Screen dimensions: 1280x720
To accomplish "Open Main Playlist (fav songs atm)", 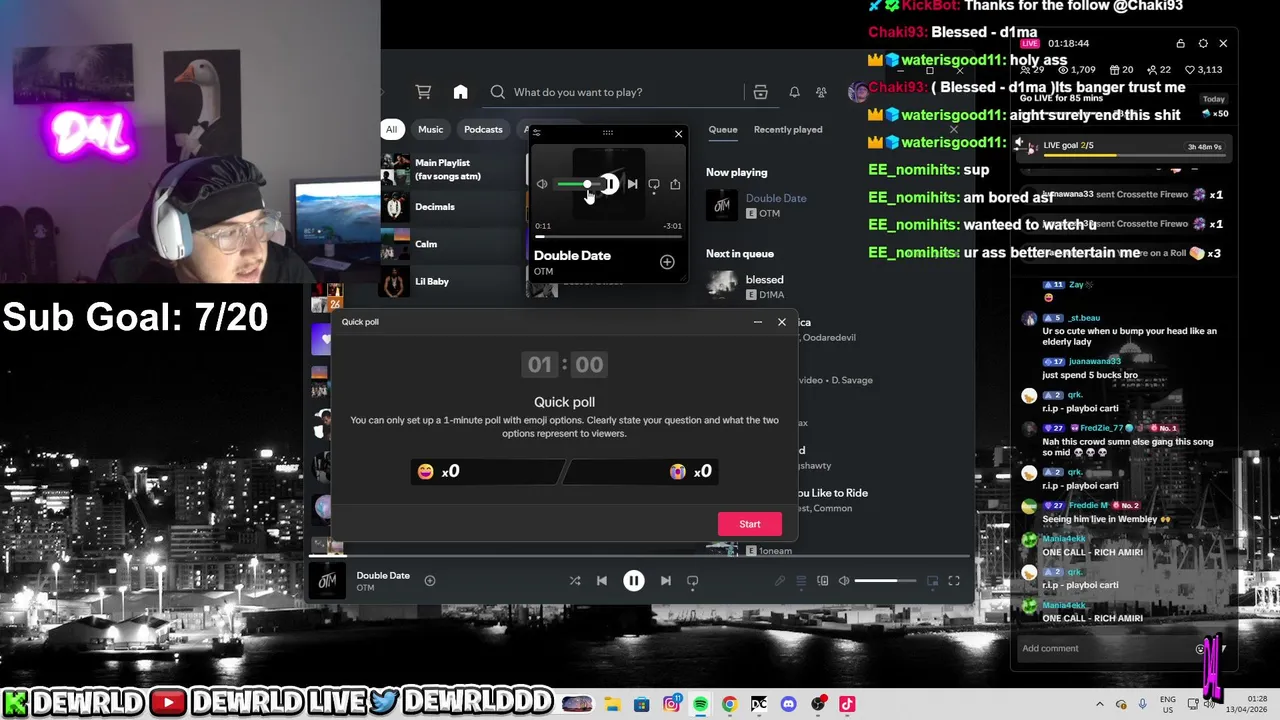I will [x=452, y=169].
